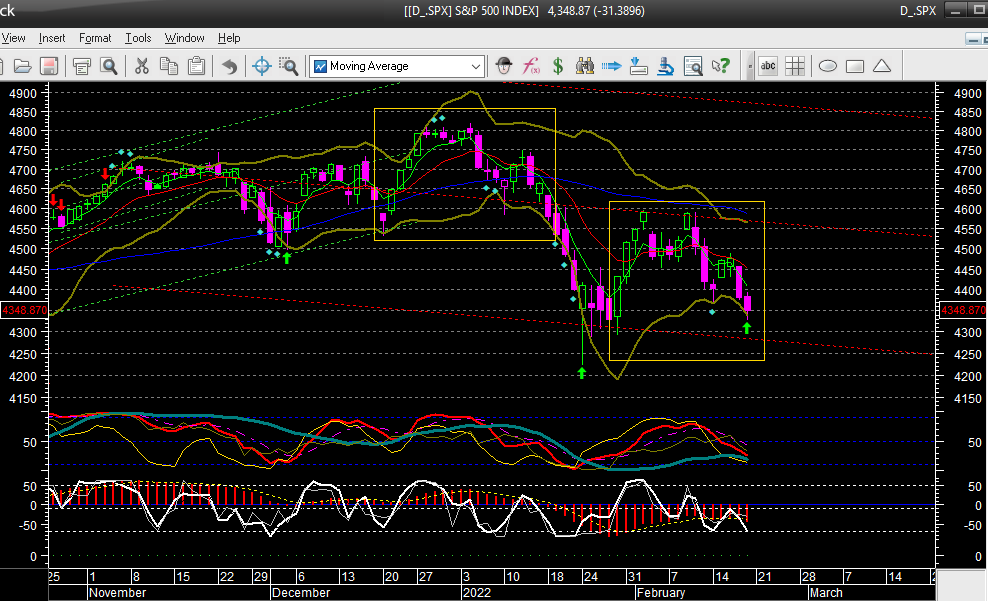Viewport: 988px width, 601px height.
Task: Undo the last action with the arrow icon
Action: tap(229, 66)
